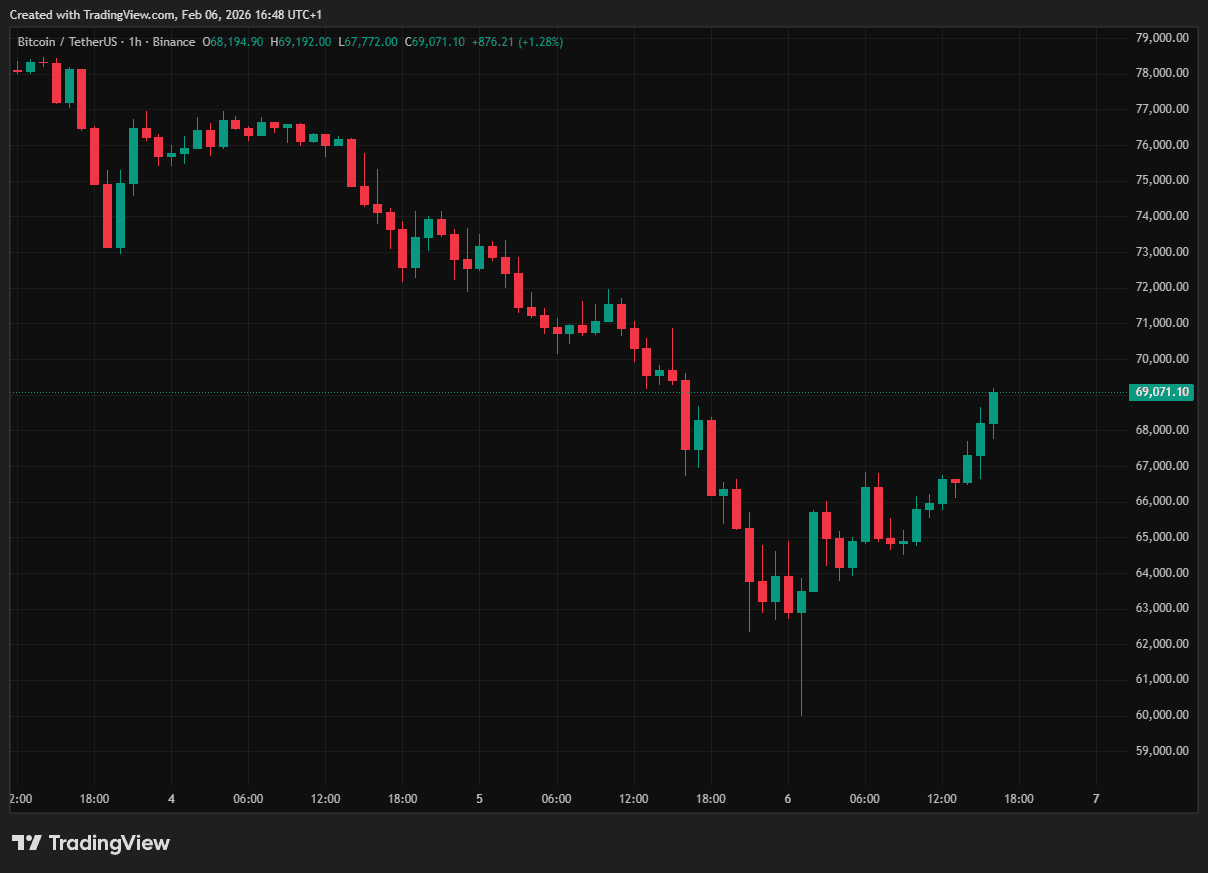Click the green 69,071.10 current price tag
Screen dimensions: 1208x873
(x=1162, y=392)
